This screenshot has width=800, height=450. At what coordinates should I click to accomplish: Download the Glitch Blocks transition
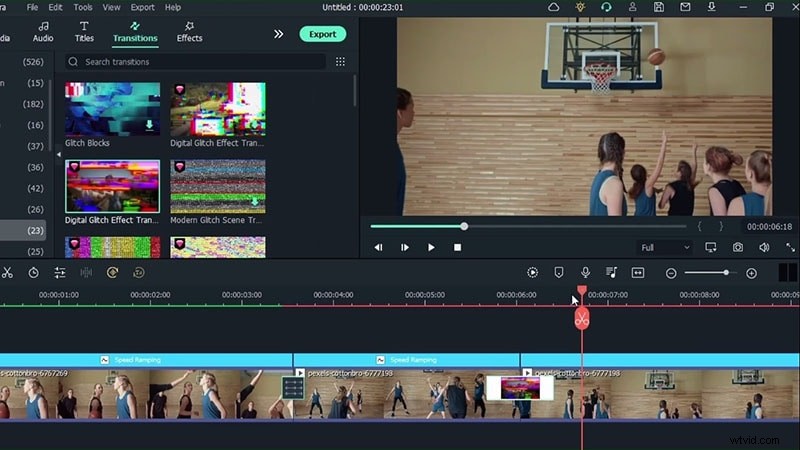149,124
